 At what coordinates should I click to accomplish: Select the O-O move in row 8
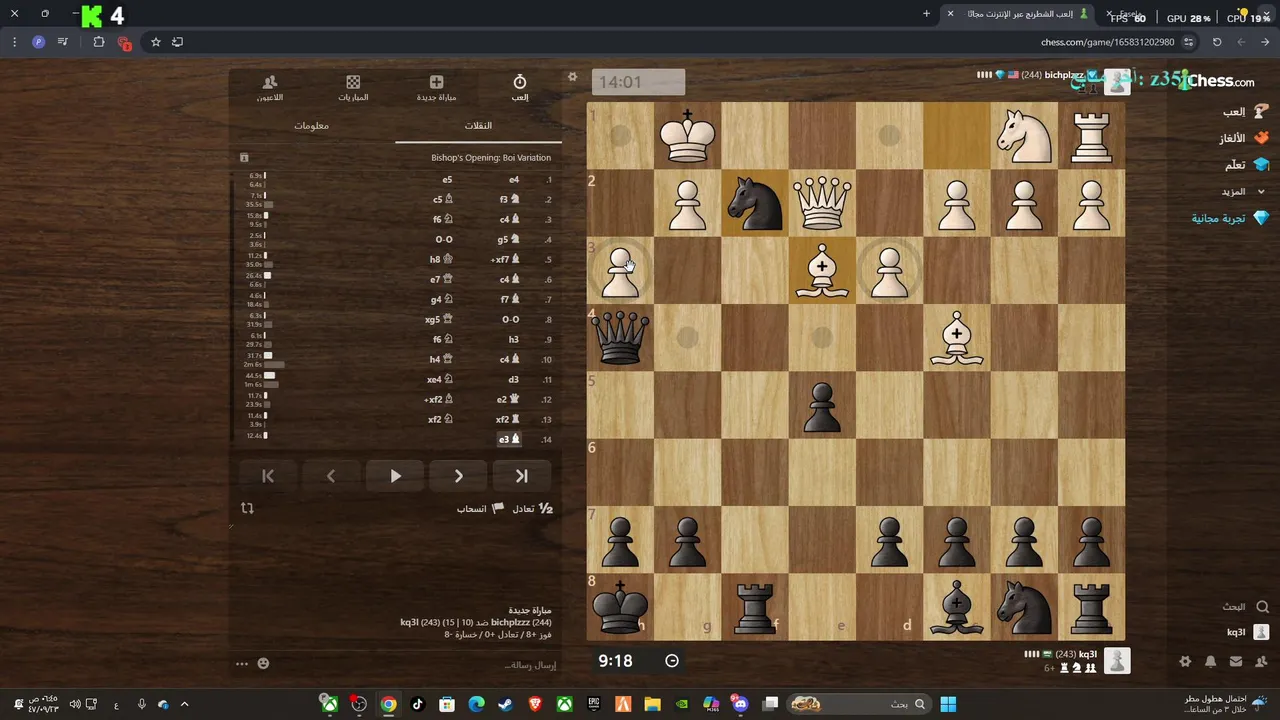point(510,319)
